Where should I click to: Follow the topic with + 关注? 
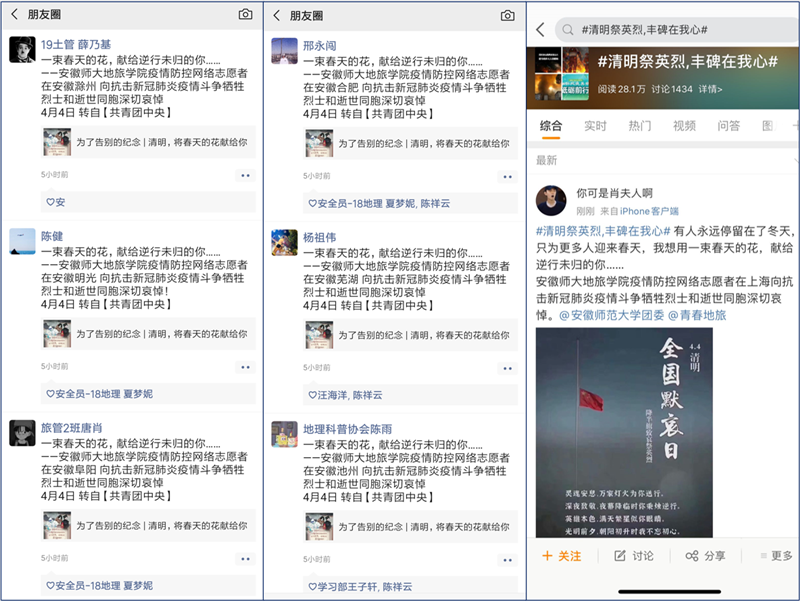pyautogui.click(x=561, y=555)
